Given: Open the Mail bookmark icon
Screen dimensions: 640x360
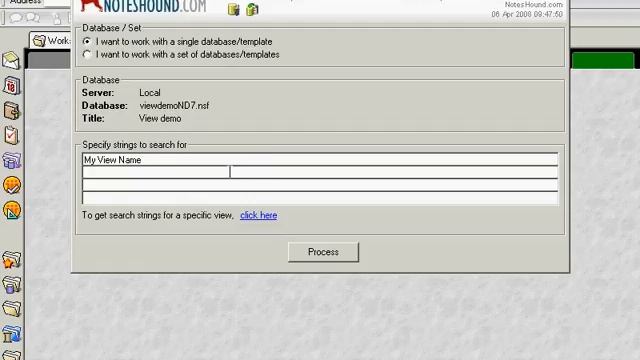Looking at the screenshot, I should 11,60.
